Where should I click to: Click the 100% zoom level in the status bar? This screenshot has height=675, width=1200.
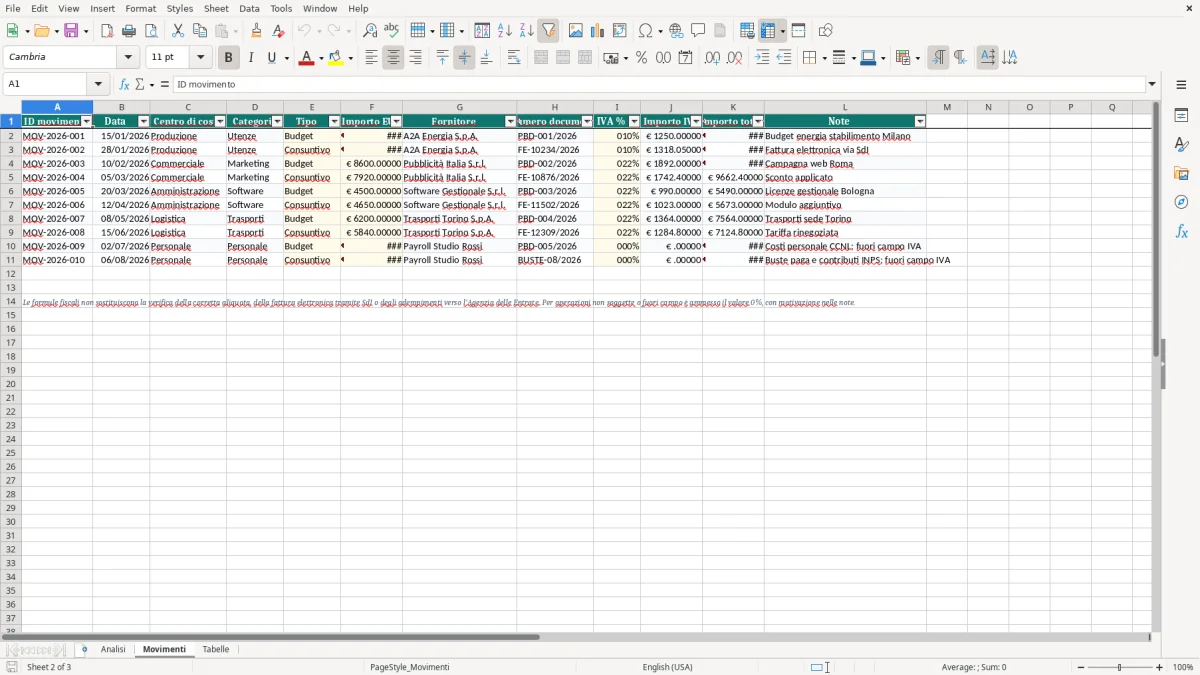click(1183, 667)
